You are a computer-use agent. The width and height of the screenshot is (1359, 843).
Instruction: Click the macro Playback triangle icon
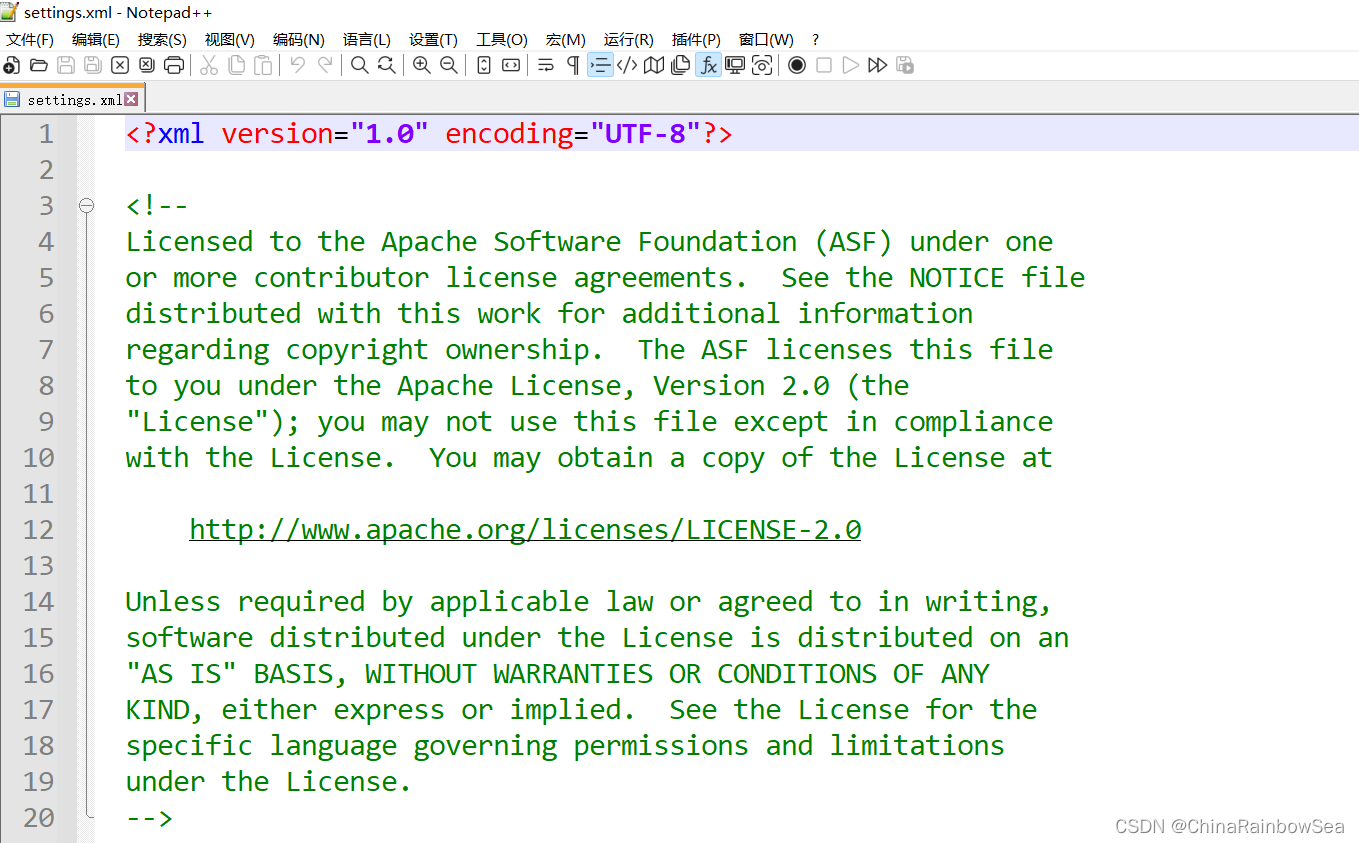pos(851,65)
